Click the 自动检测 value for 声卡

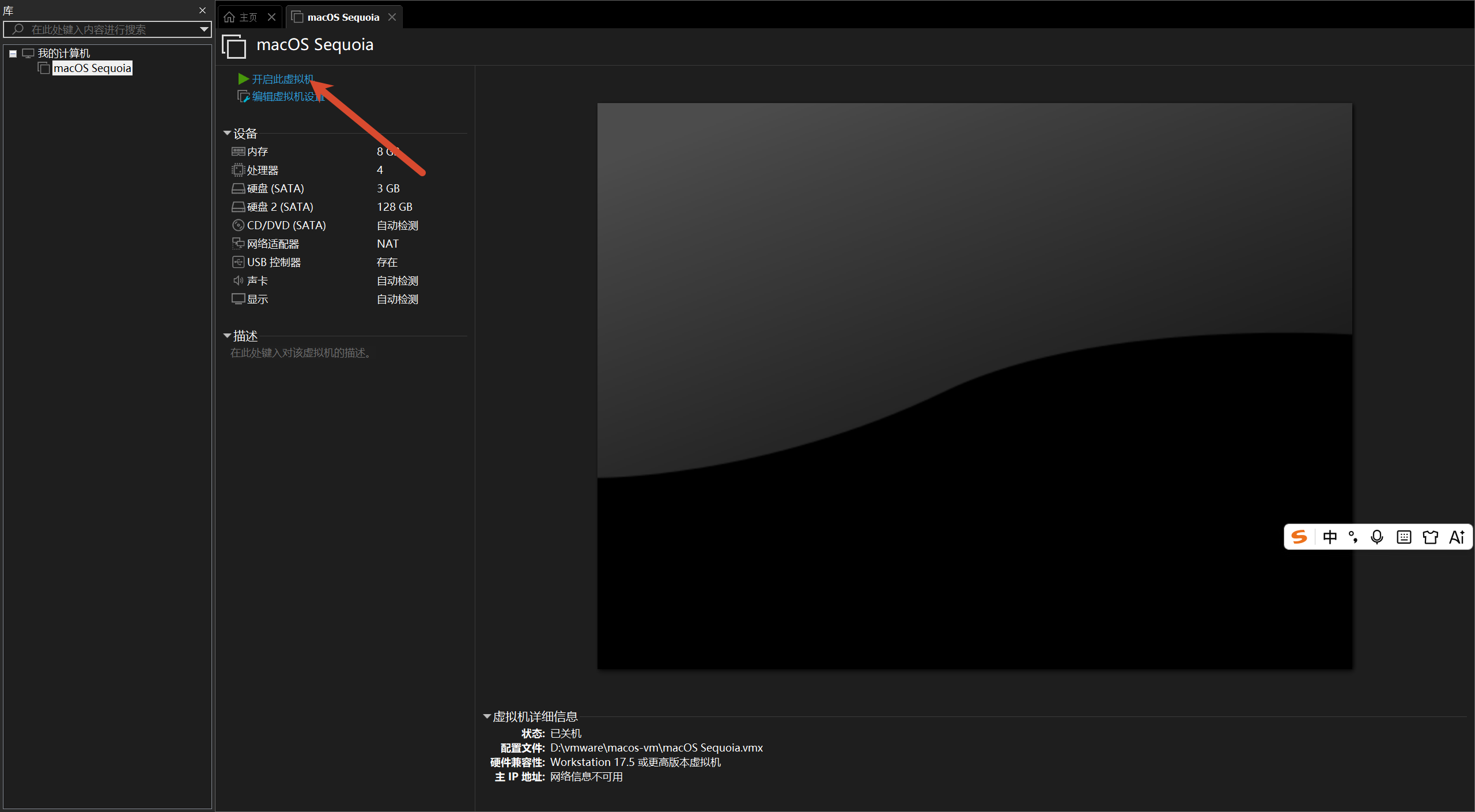point(398,280)
